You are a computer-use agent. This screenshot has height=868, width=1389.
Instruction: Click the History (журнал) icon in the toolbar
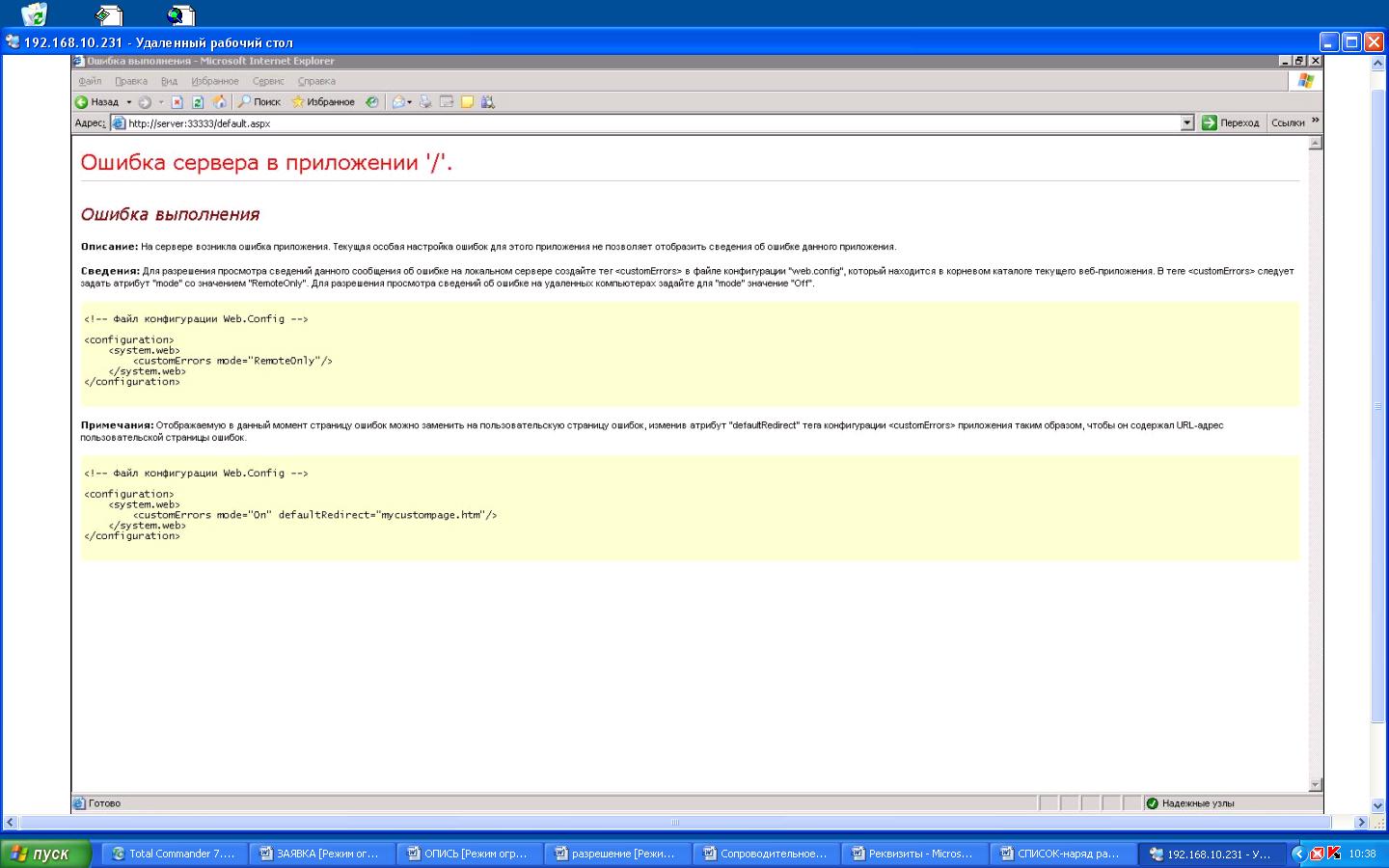tap(371, 102)
